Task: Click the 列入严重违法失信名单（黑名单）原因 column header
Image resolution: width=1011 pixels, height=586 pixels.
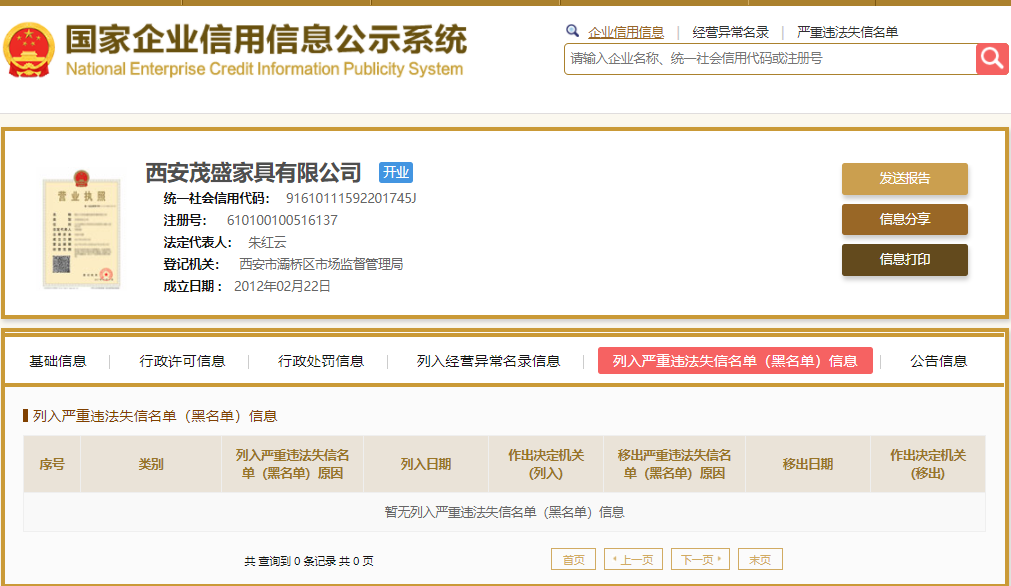Action: point(293,464)
